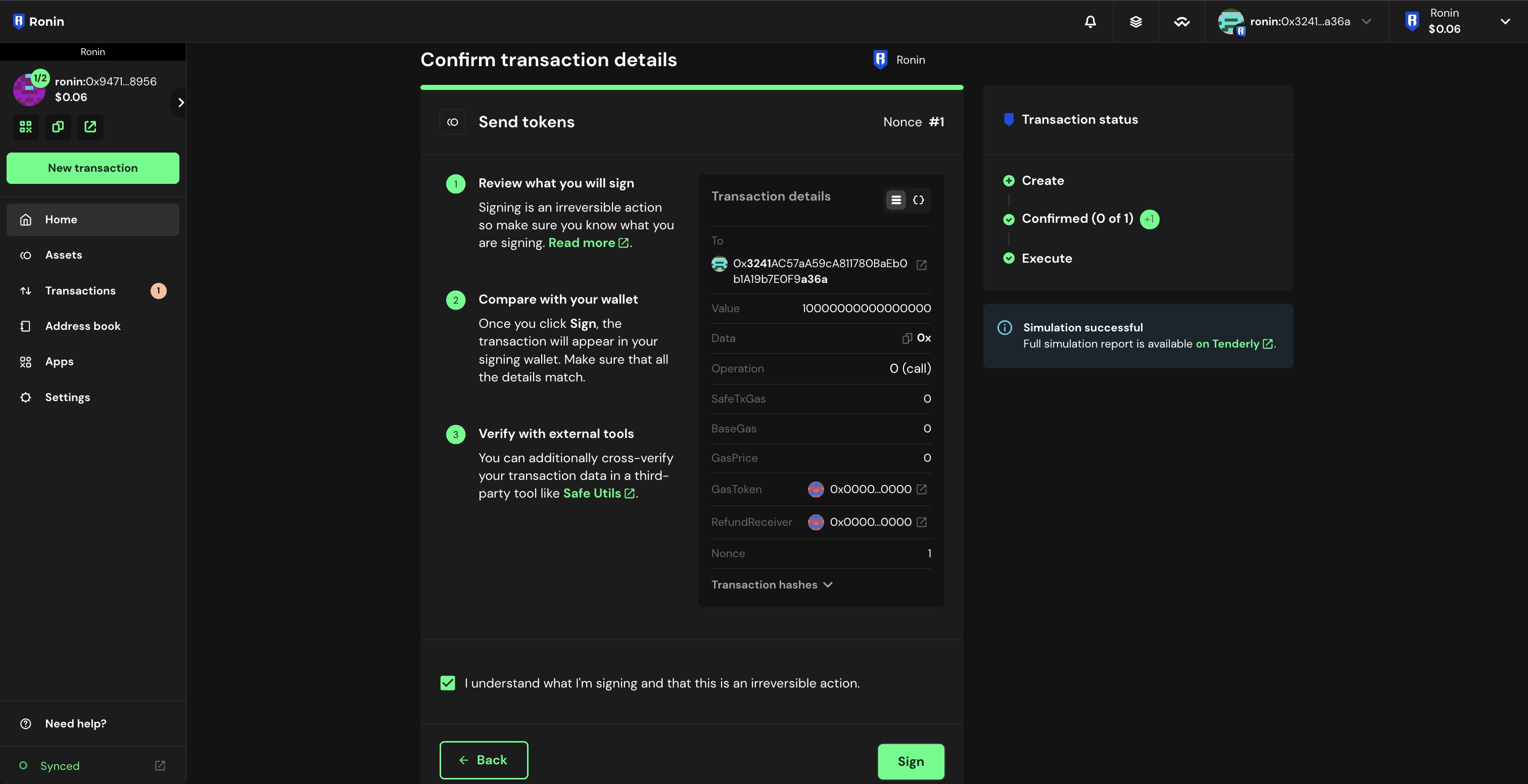1528x784 pixels.
Task: Open RefundReceiver address in explorer
Action: [x=921, y=522]
